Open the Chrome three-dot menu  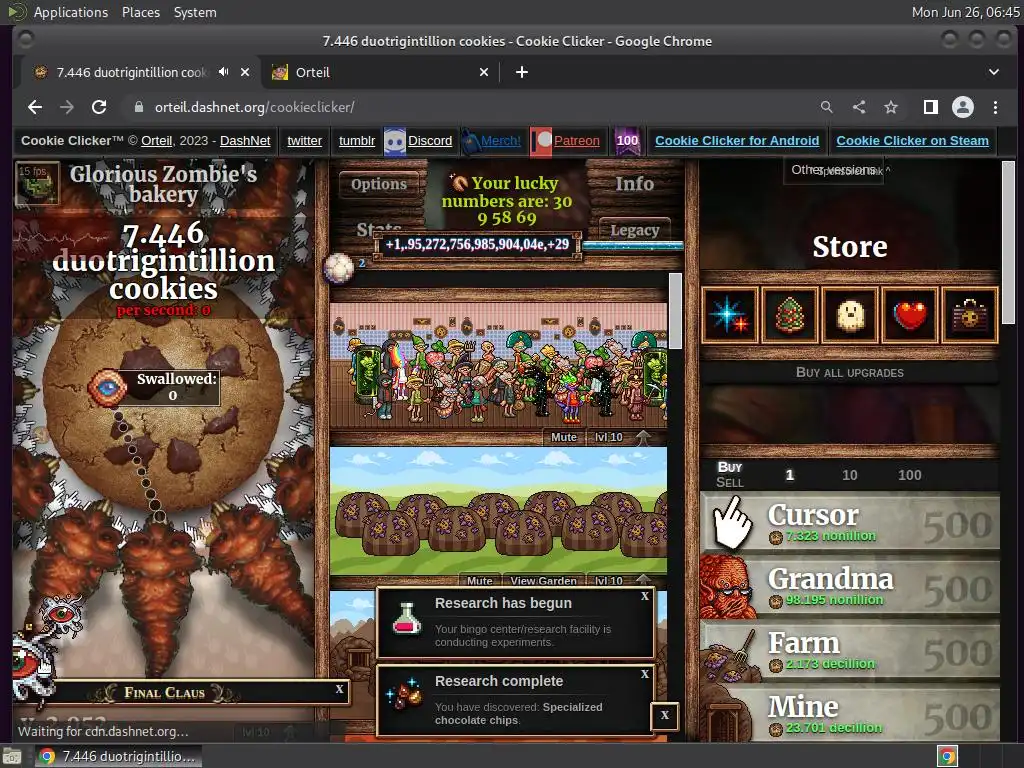995,107
